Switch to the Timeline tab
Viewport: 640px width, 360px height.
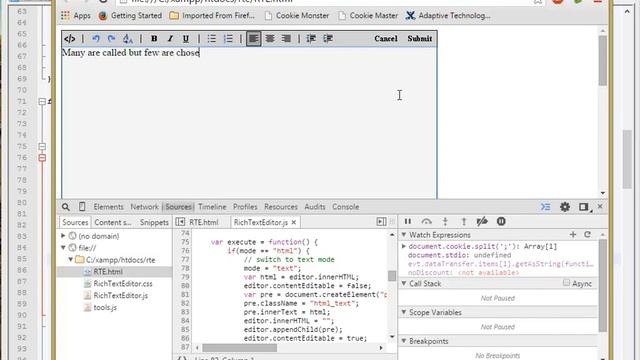212,207
